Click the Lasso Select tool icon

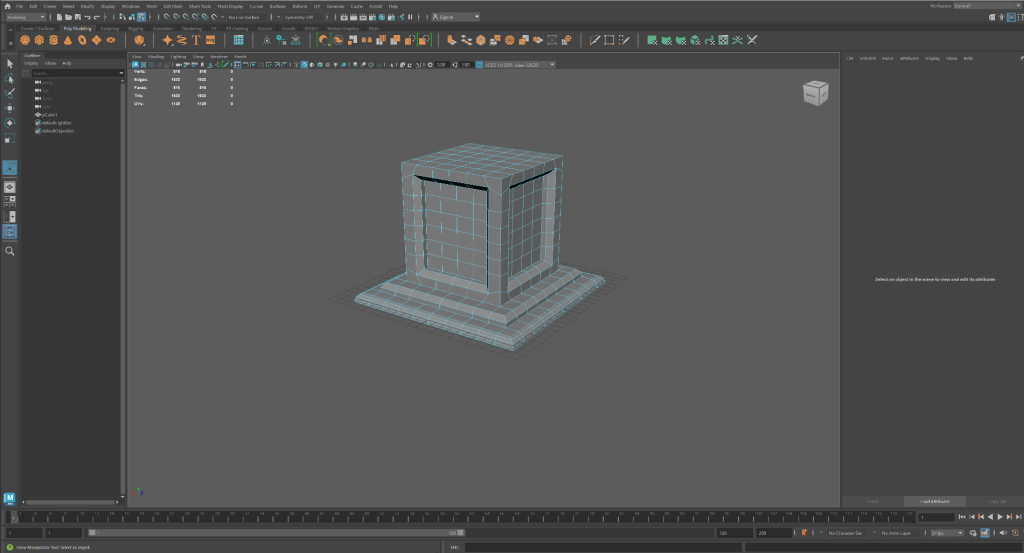pyautogui.click(x=10, y=78)
